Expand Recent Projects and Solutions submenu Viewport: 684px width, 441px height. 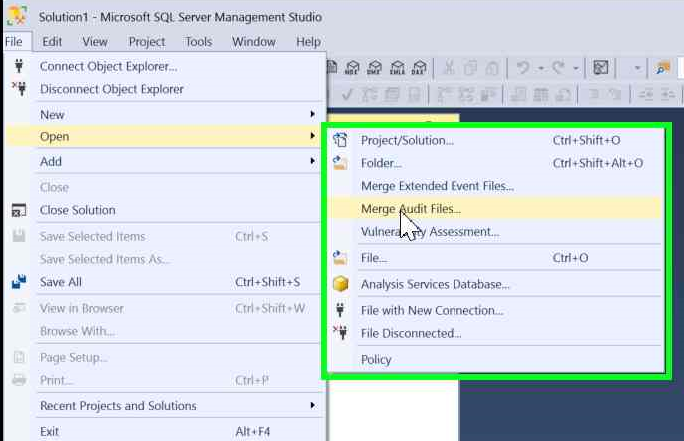312,405
